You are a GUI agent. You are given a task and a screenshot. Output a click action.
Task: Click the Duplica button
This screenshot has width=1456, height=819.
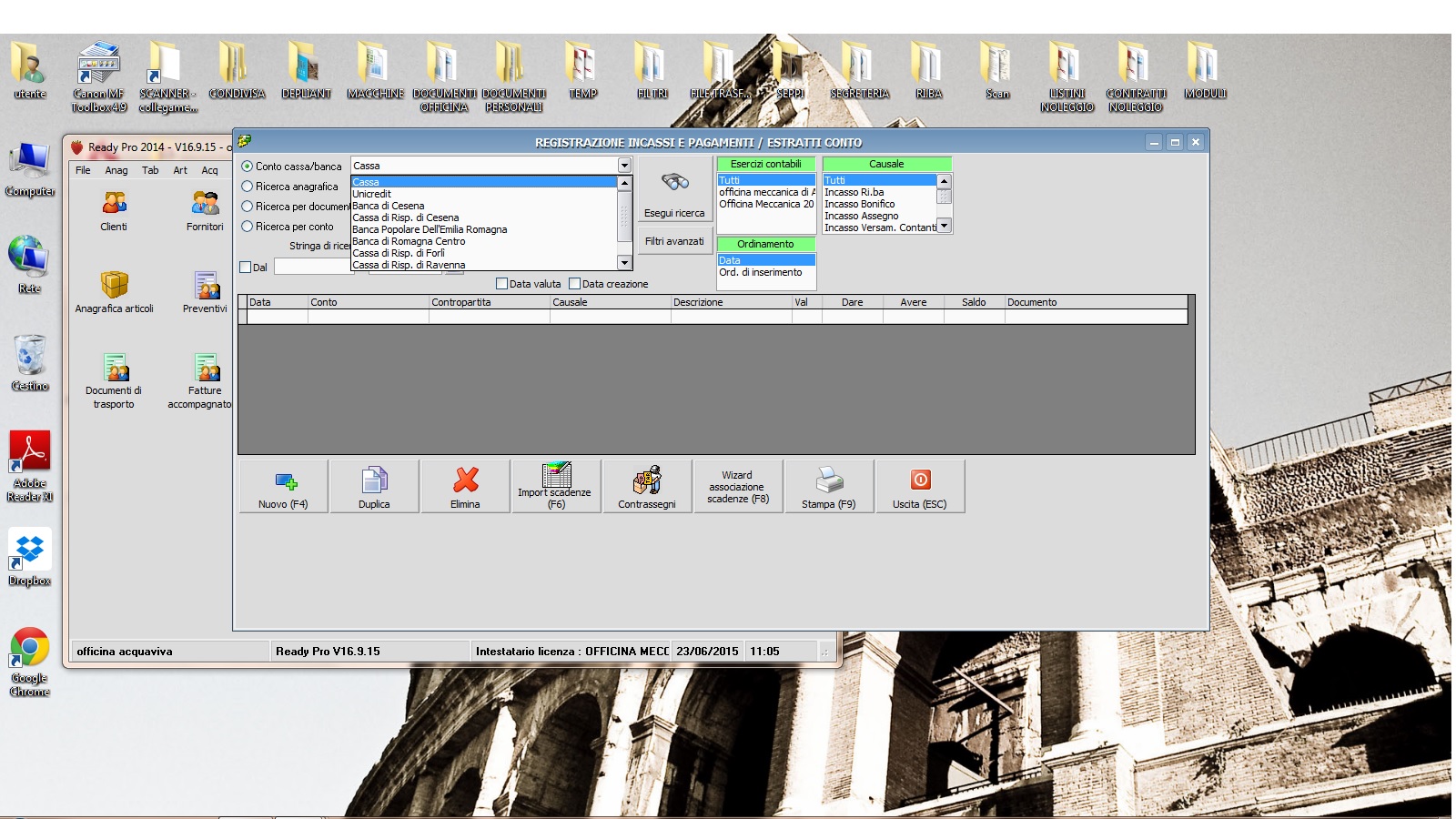click(374, 487)
